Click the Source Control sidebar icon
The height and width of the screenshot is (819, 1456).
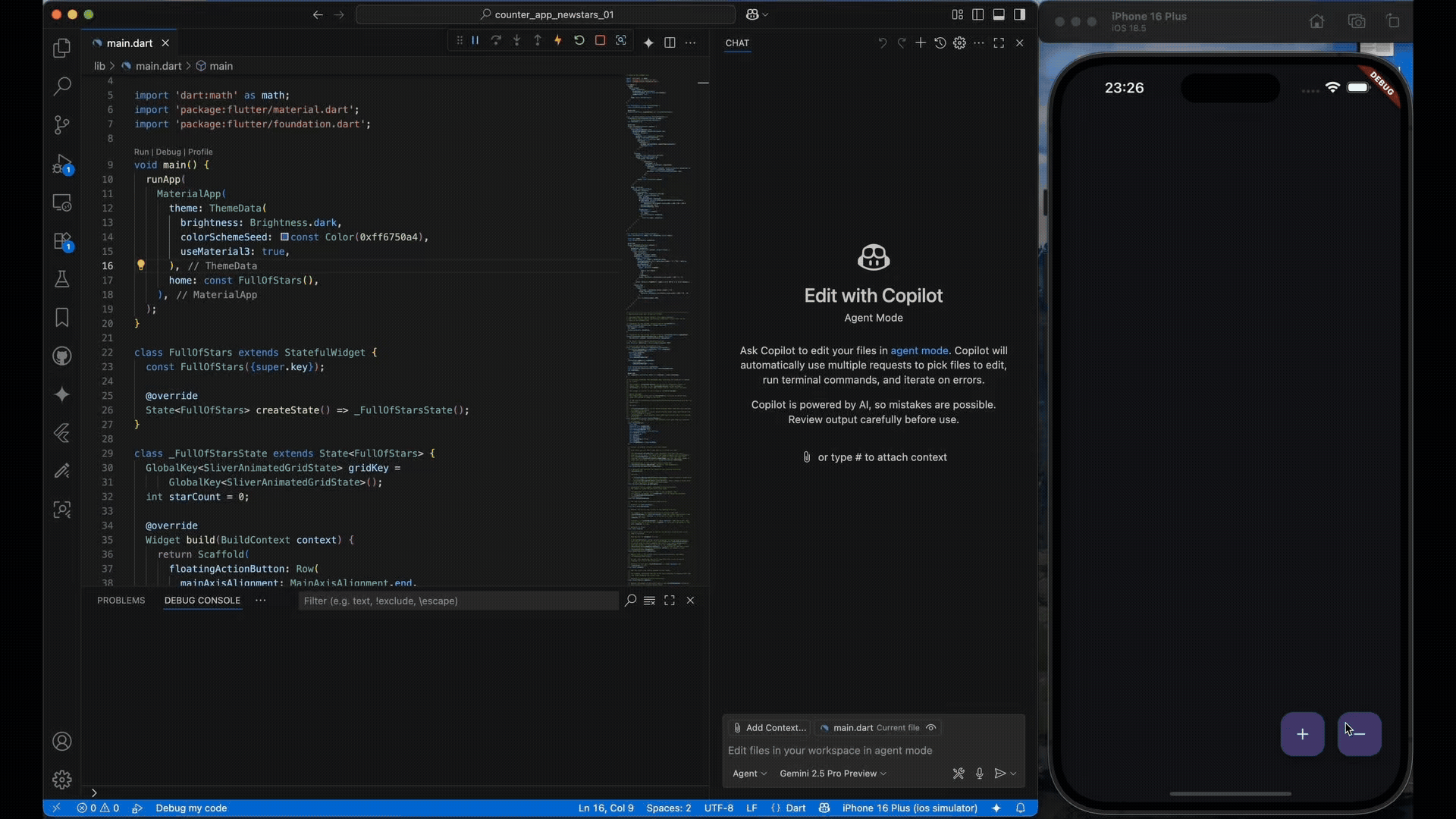(61, 124)
